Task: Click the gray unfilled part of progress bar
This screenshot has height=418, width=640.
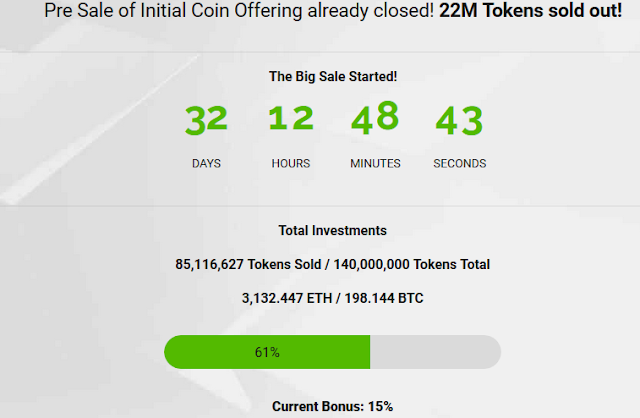Action: (x=436, y=352)
